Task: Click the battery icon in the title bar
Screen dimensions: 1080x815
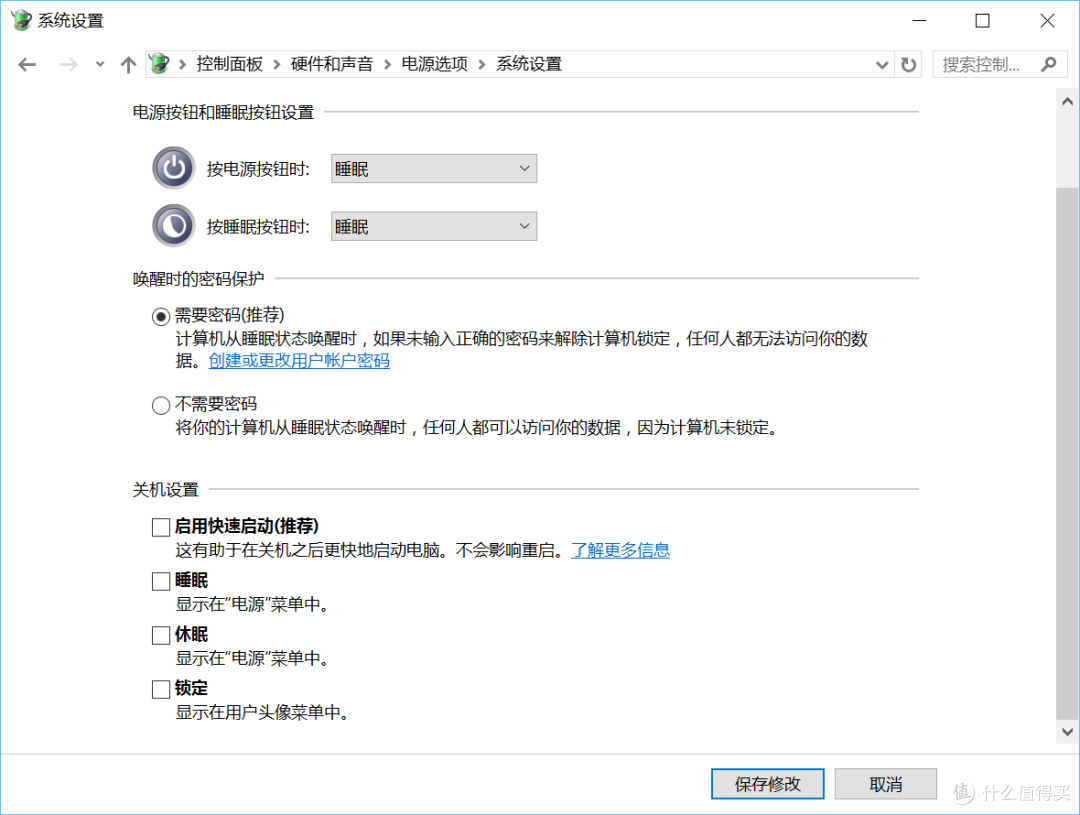Action: (20, 20)
